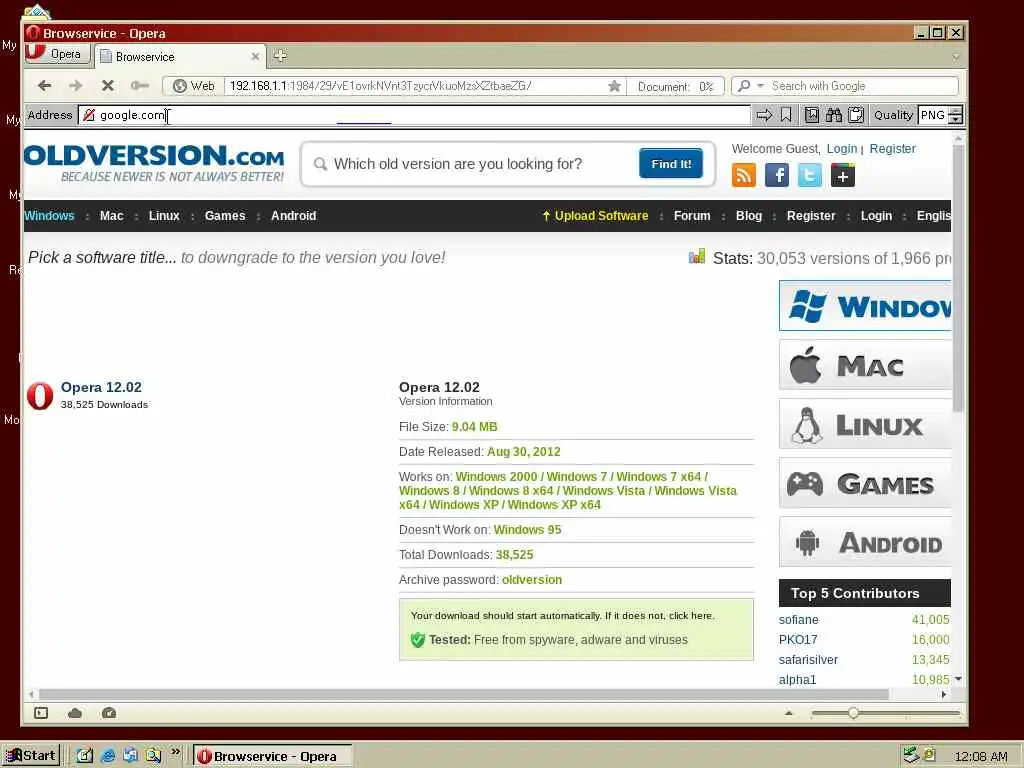This screenshot has width=1024, height=768.
Task: Focus the Browservice Address input field
Action: (414, 116)
